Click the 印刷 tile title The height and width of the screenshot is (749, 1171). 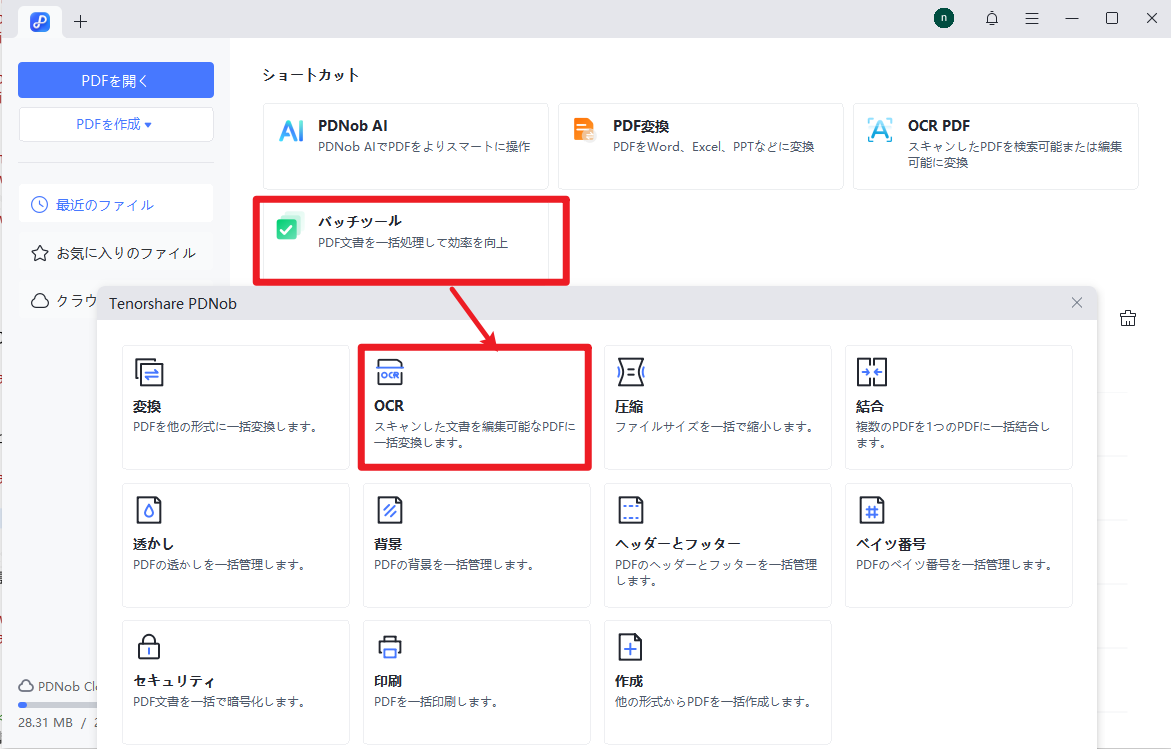pos(388,681)
